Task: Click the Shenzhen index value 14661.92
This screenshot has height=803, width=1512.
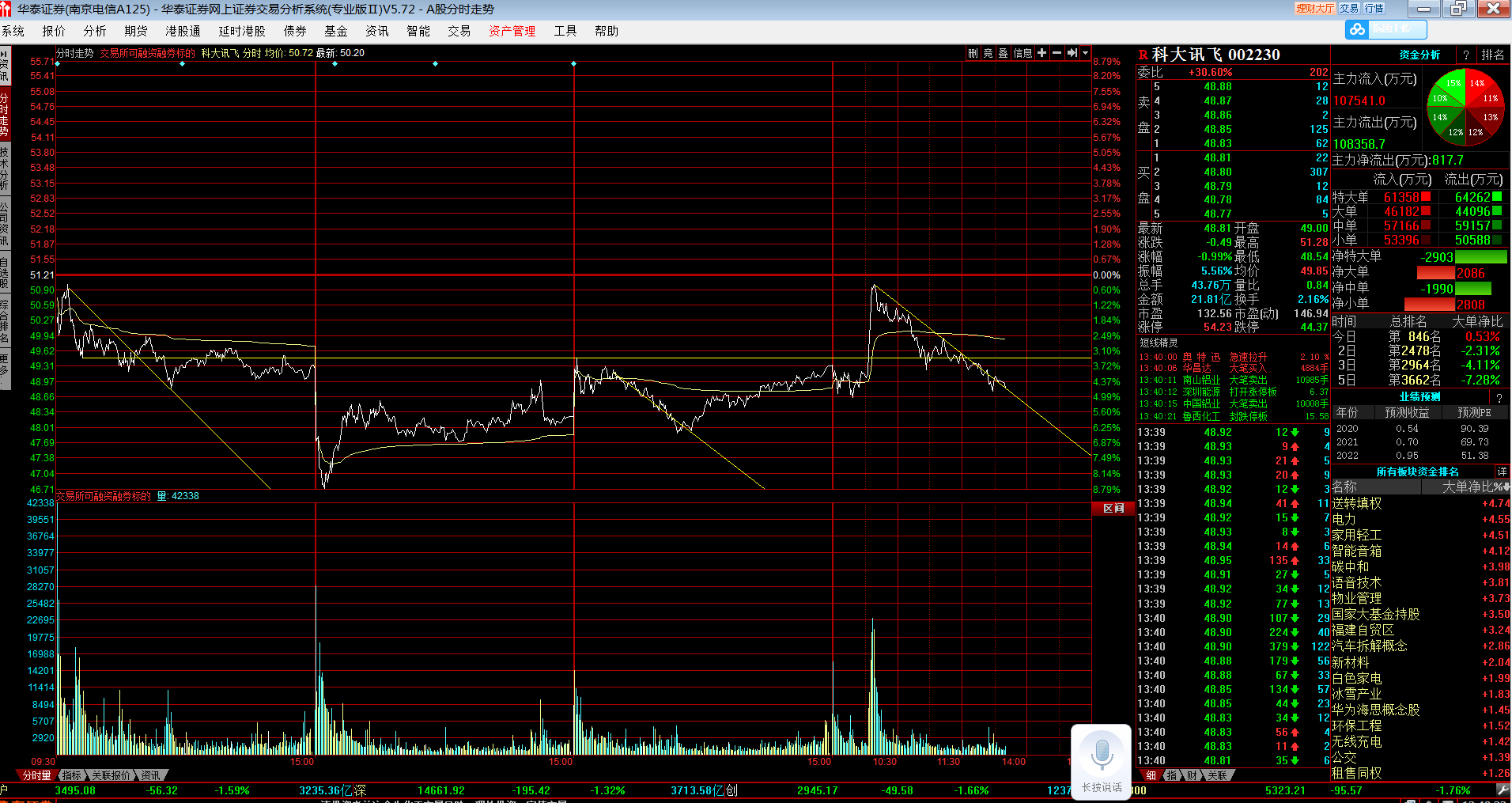Action: tap(441, 790)
